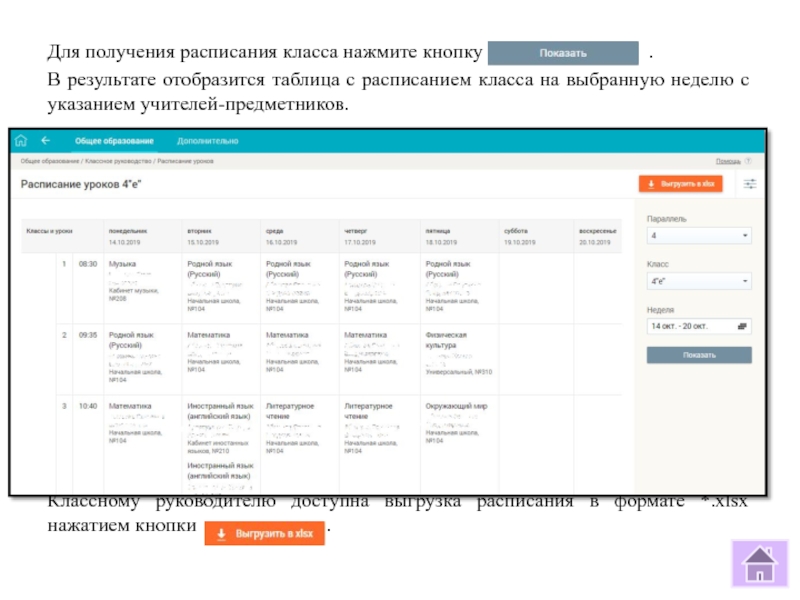Open the filter settings sliders icon
Screen dimensions: 800x600
tap(749, 184)
